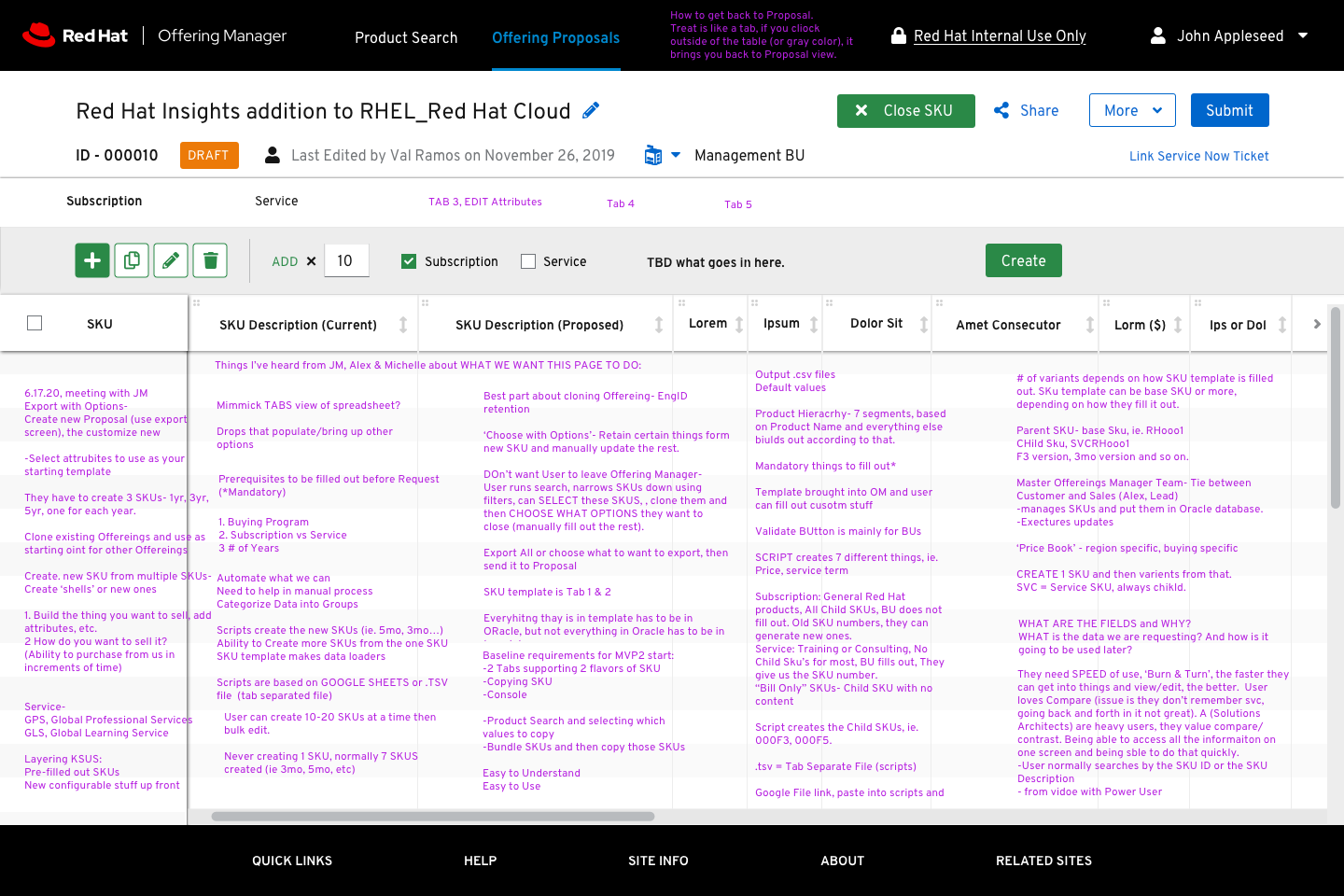Open the More dropdown
The height and width of the screenshot is (896, 1344).
[x=1131, y=110]
